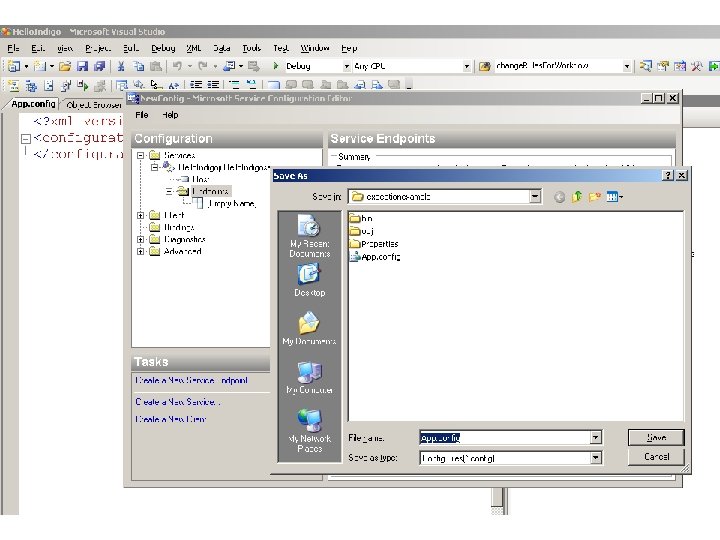This screenshot has width=720, height=540.
Task: Click Create a New Service Endpoint link
Action: click(191, 380)
